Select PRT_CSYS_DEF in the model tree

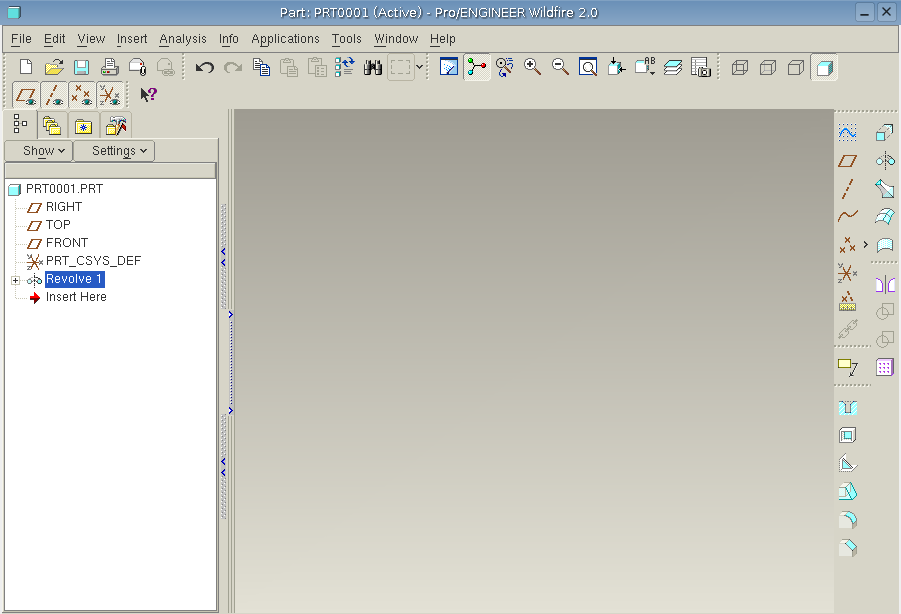tap(93, 261)
